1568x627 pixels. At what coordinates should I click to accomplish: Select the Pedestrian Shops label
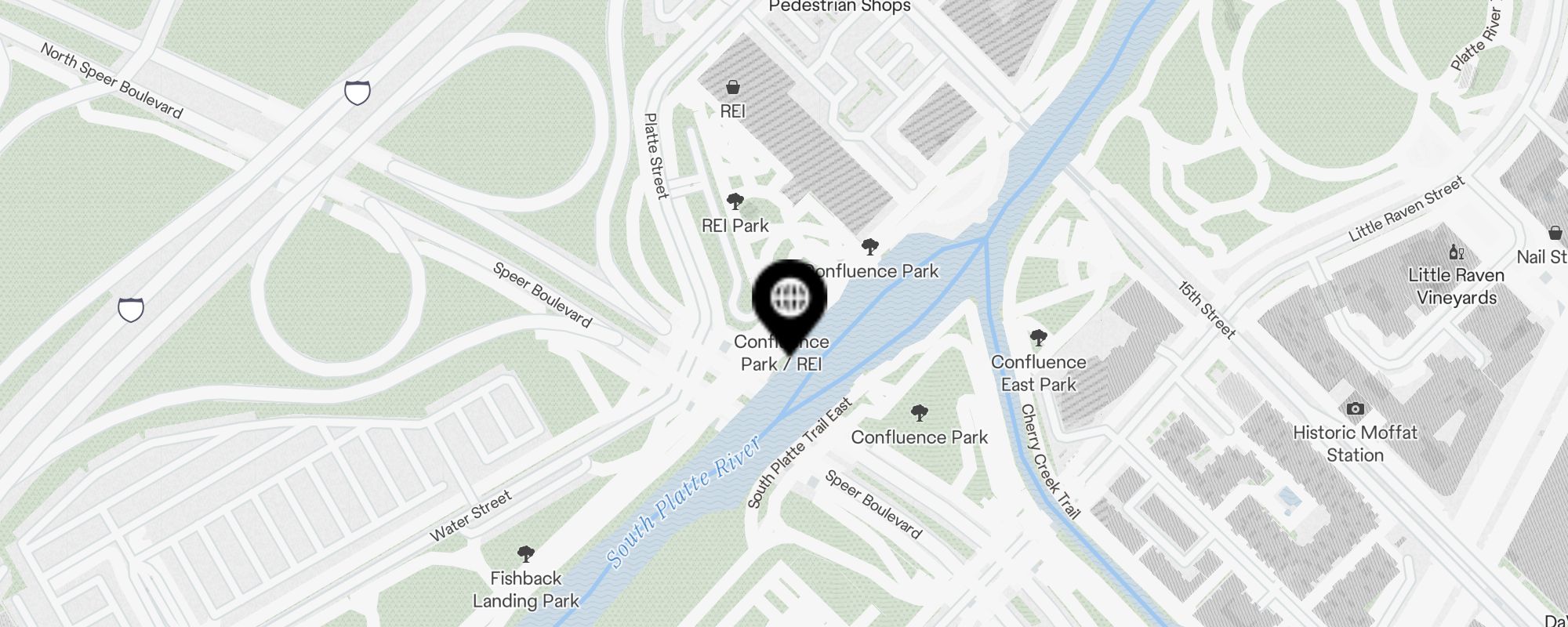point(840,6)
